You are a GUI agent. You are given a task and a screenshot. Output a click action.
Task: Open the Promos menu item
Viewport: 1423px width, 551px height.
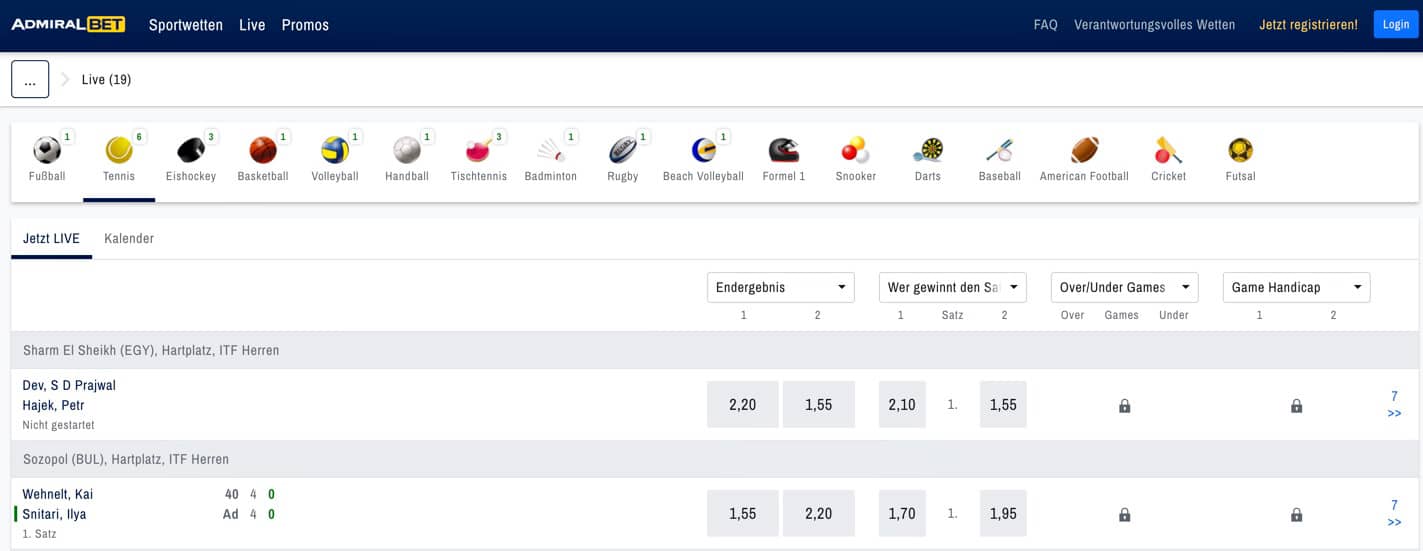[x=305, y=25]
